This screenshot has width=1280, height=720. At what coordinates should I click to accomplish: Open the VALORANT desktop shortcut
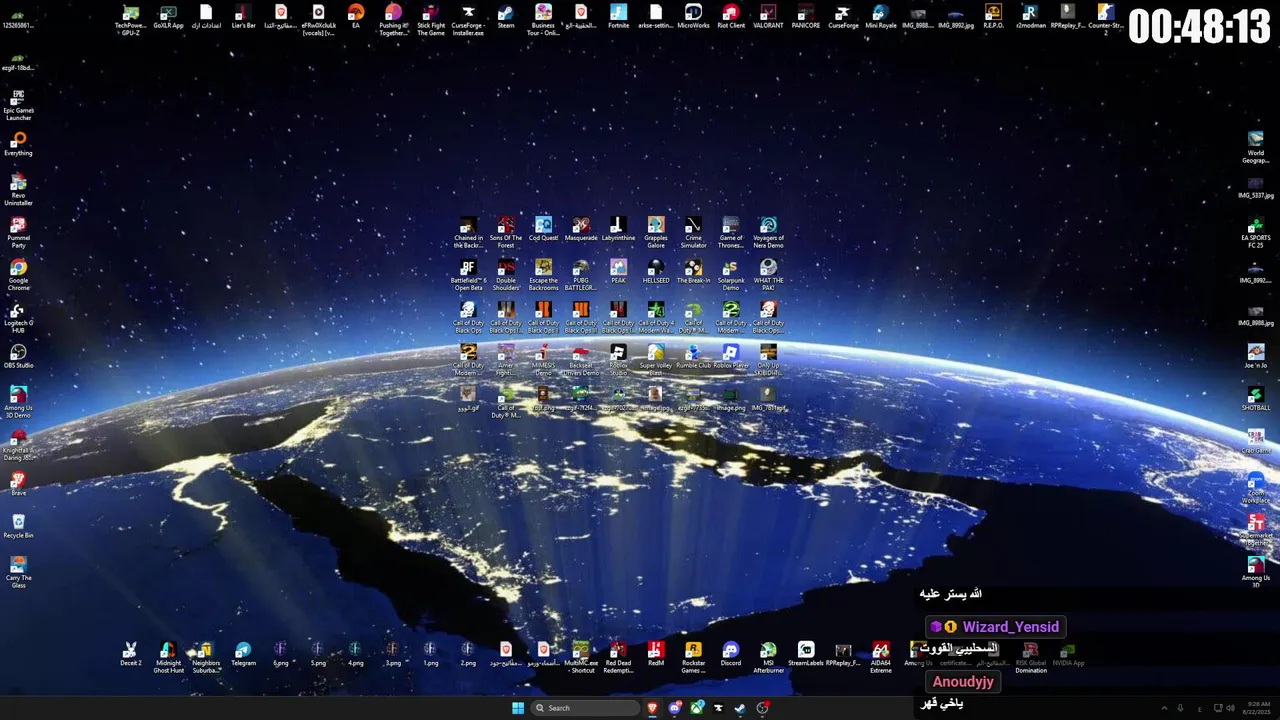tap(768, 17)
